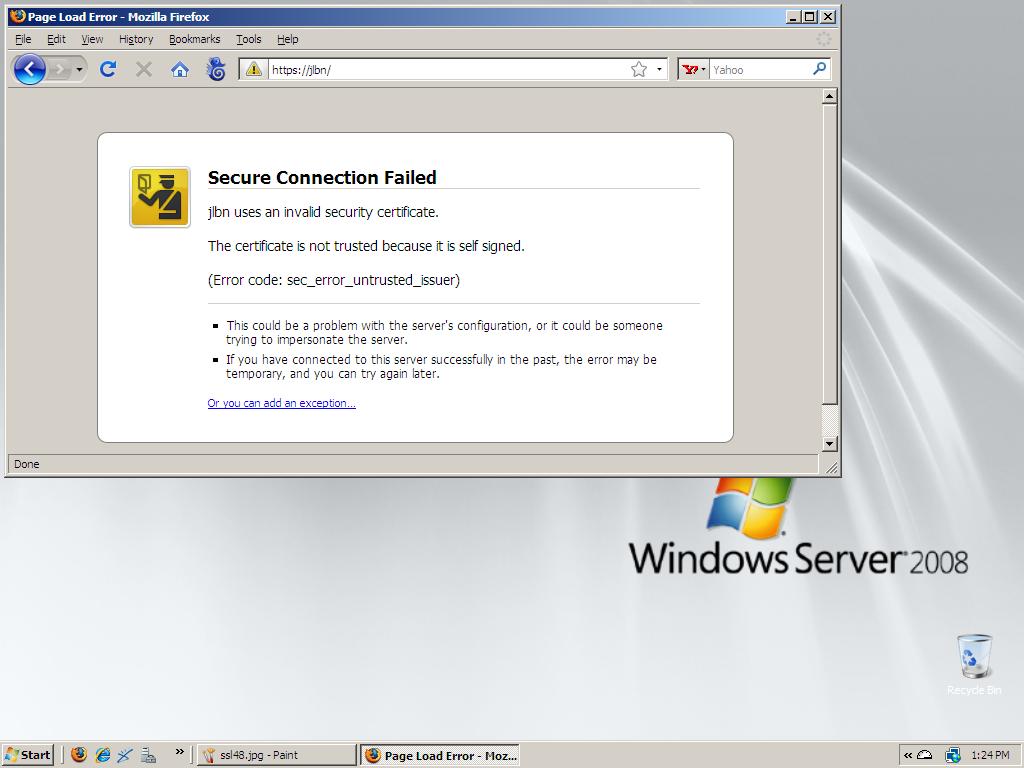Switch to ssl48.jpg - Paint taskbar button
1024x768 pixels.
276,755
